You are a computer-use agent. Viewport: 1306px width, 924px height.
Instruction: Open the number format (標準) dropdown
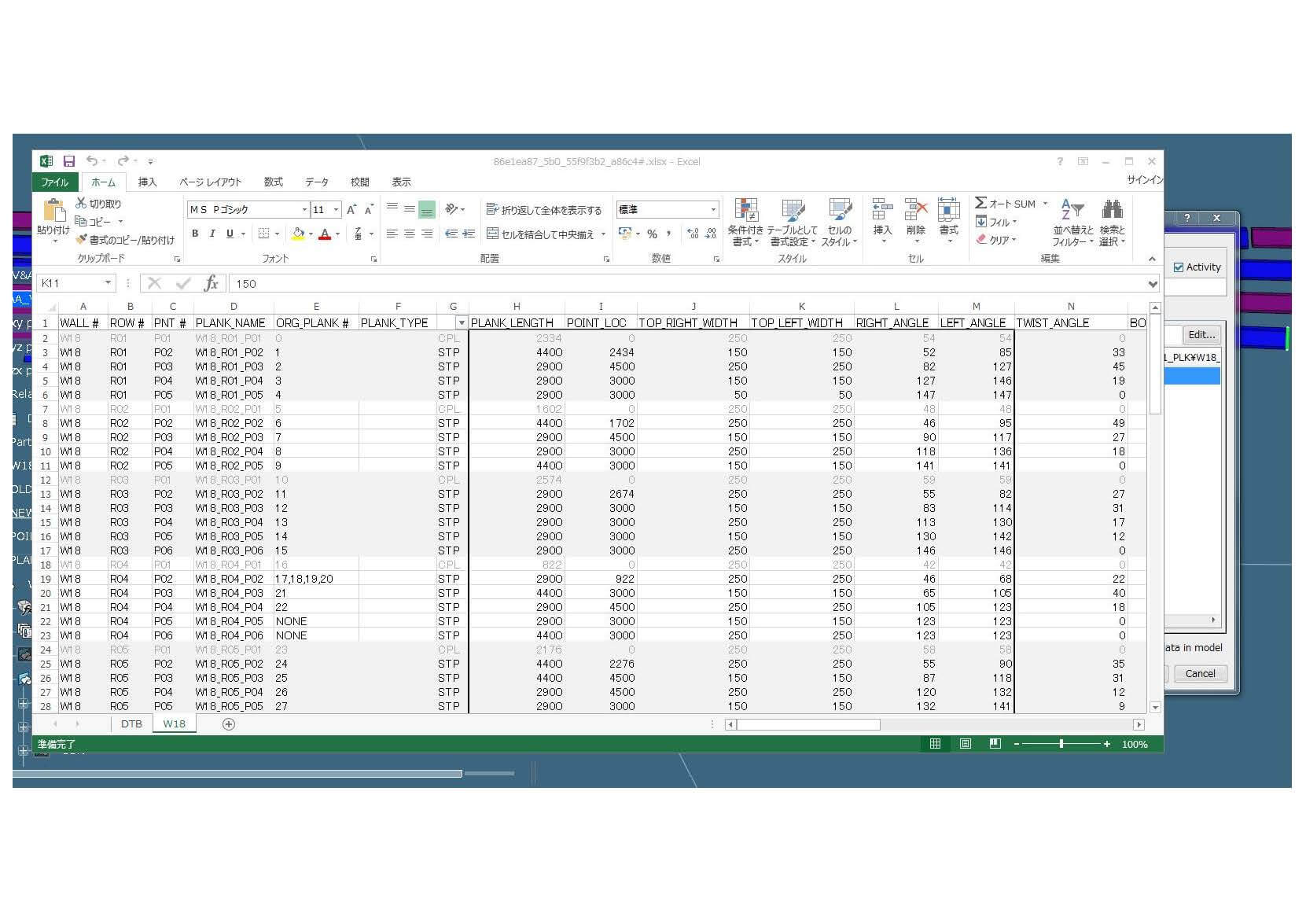(713, 209)
